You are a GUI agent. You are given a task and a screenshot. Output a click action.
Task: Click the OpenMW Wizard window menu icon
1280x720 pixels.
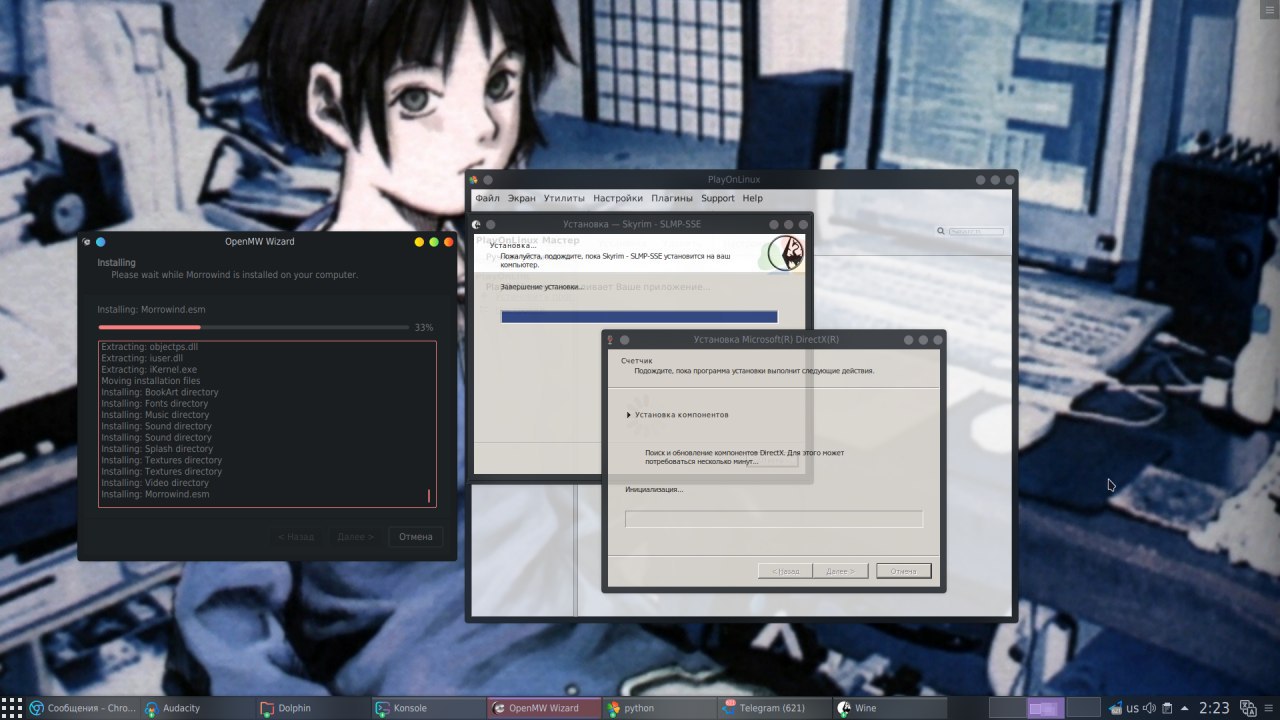click(x=87, y=241)
